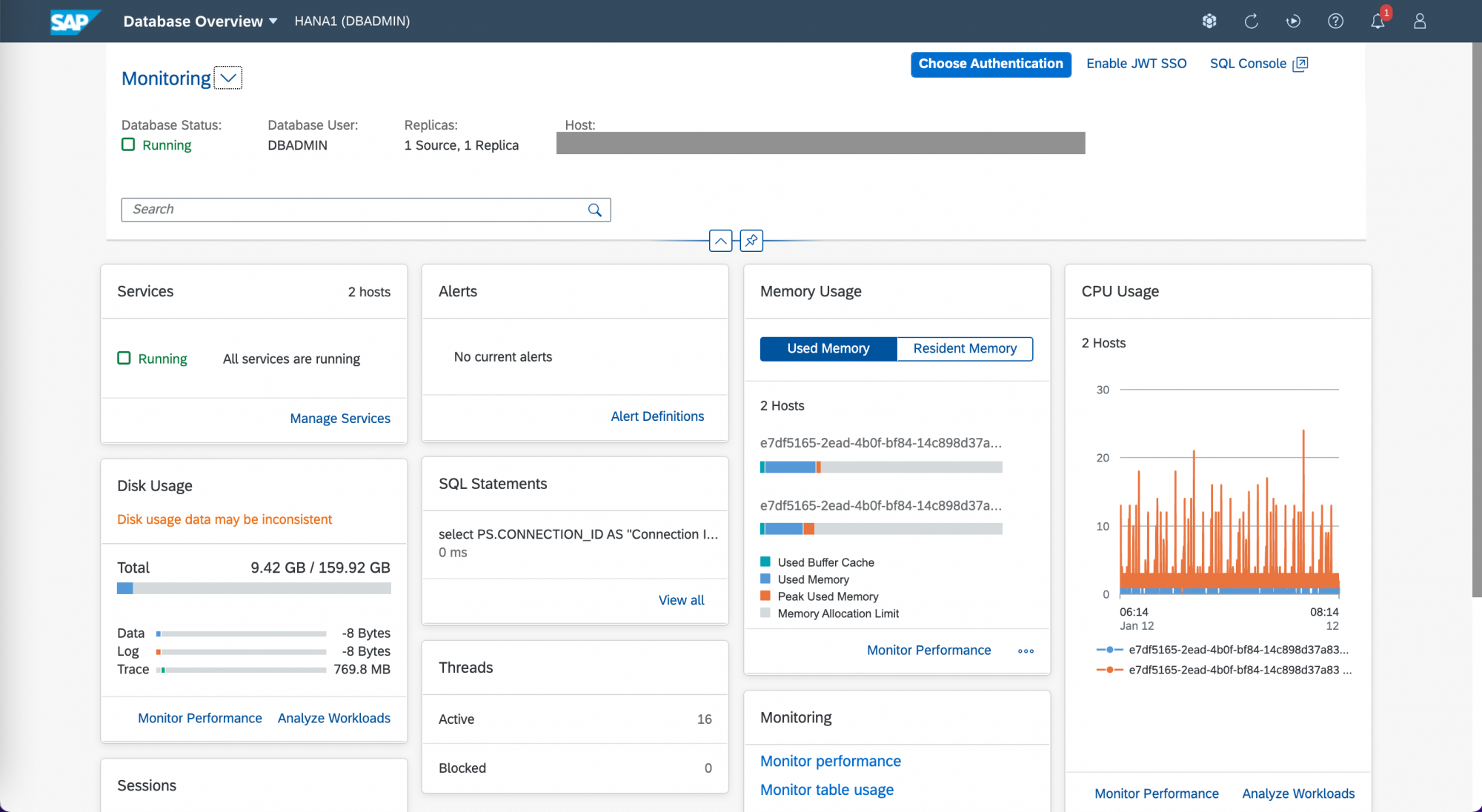Pin the header with the pin icon
The width and height of the screenshot is (1482, 812).
coord(751,241)
